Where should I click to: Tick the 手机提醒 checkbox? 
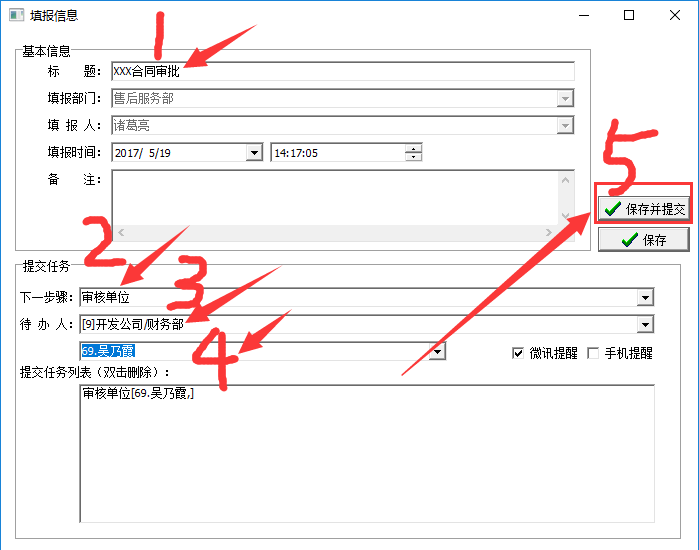pyautogui.click(x=593, y=353)
